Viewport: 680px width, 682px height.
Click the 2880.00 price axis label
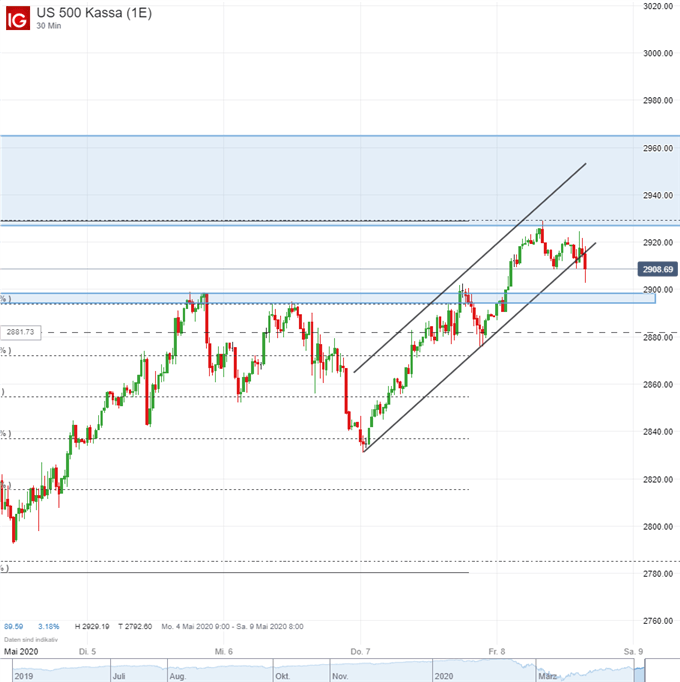(x=658, y=337)
